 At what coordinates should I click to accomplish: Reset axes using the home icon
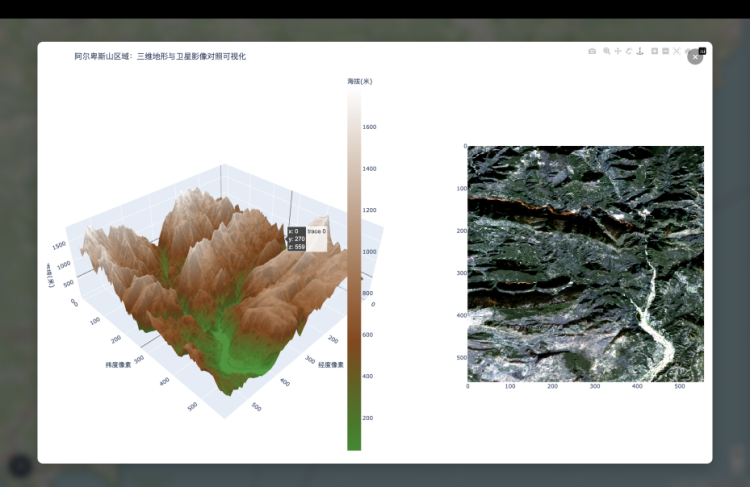[x=686, y=51]
